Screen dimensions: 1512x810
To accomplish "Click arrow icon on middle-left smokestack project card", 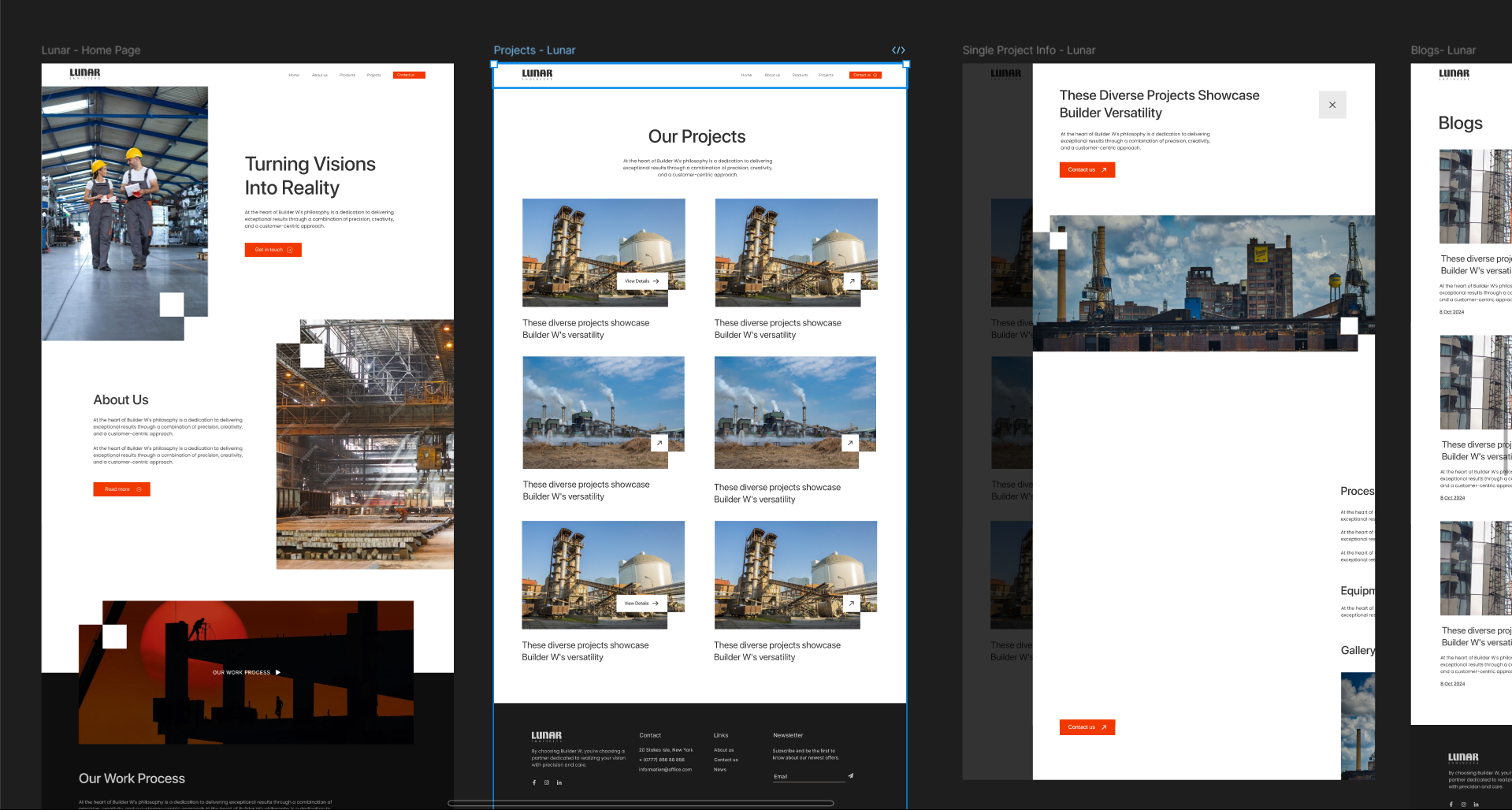I will 659,443.
